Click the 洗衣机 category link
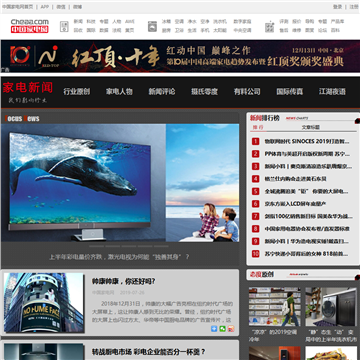Image resolution: width=360 pixels, height=360 pixels. [220, 21]
